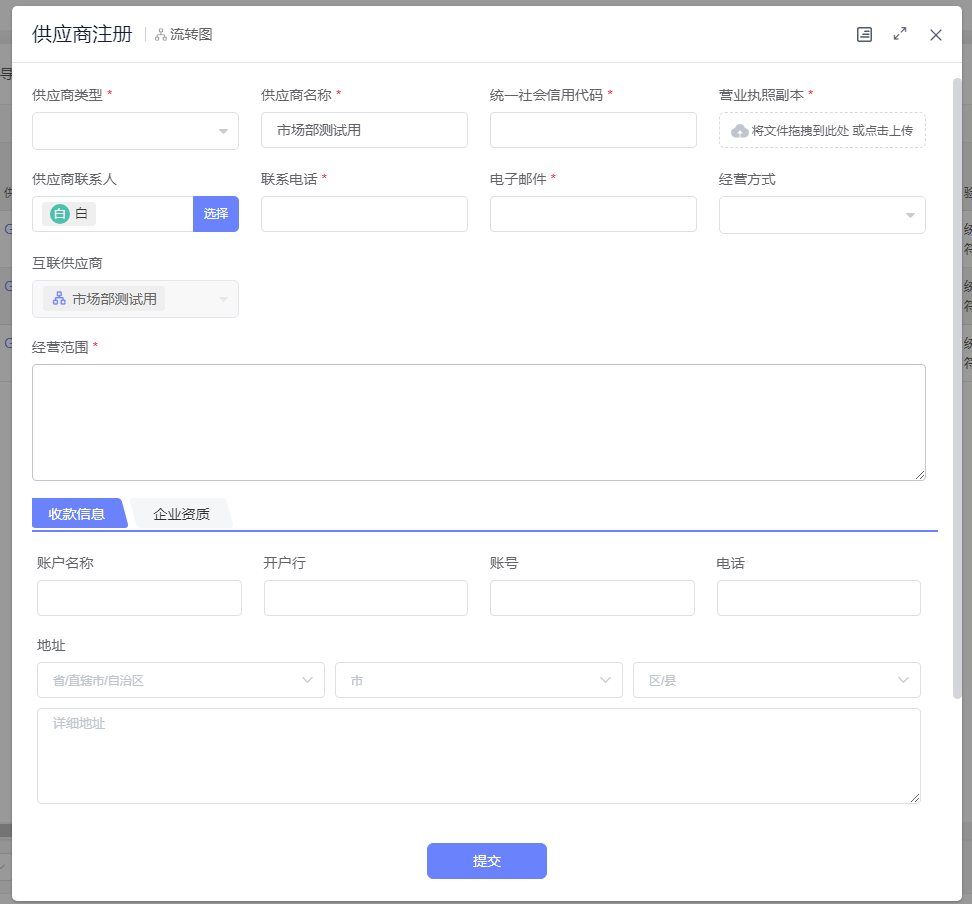Image resolution: width=972 pixels, height=904 pixels.
Task: Click the side panel layout icon
Action: pyautogui.click(x=865, y=34)
